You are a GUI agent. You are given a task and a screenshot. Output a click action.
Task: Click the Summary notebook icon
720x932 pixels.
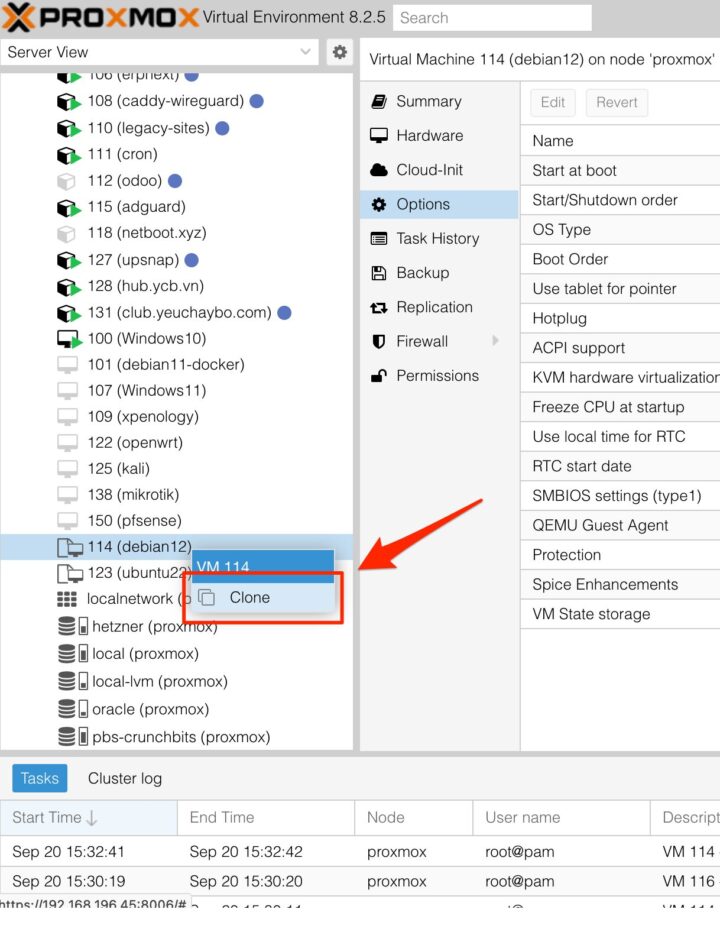click(379, 102)
